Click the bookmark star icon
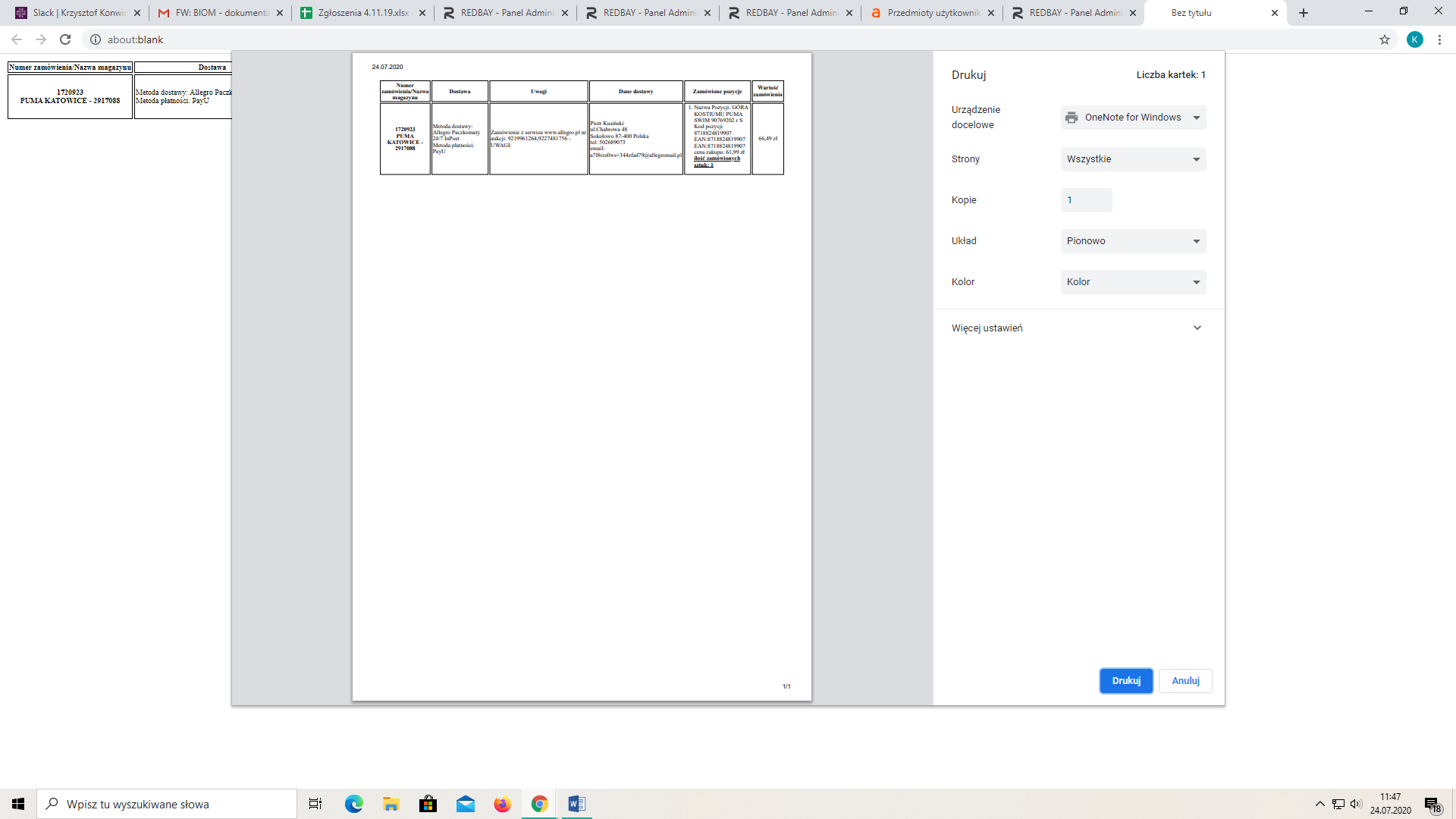Viewport: 1456px width, 819px height. click(1385, 39)
